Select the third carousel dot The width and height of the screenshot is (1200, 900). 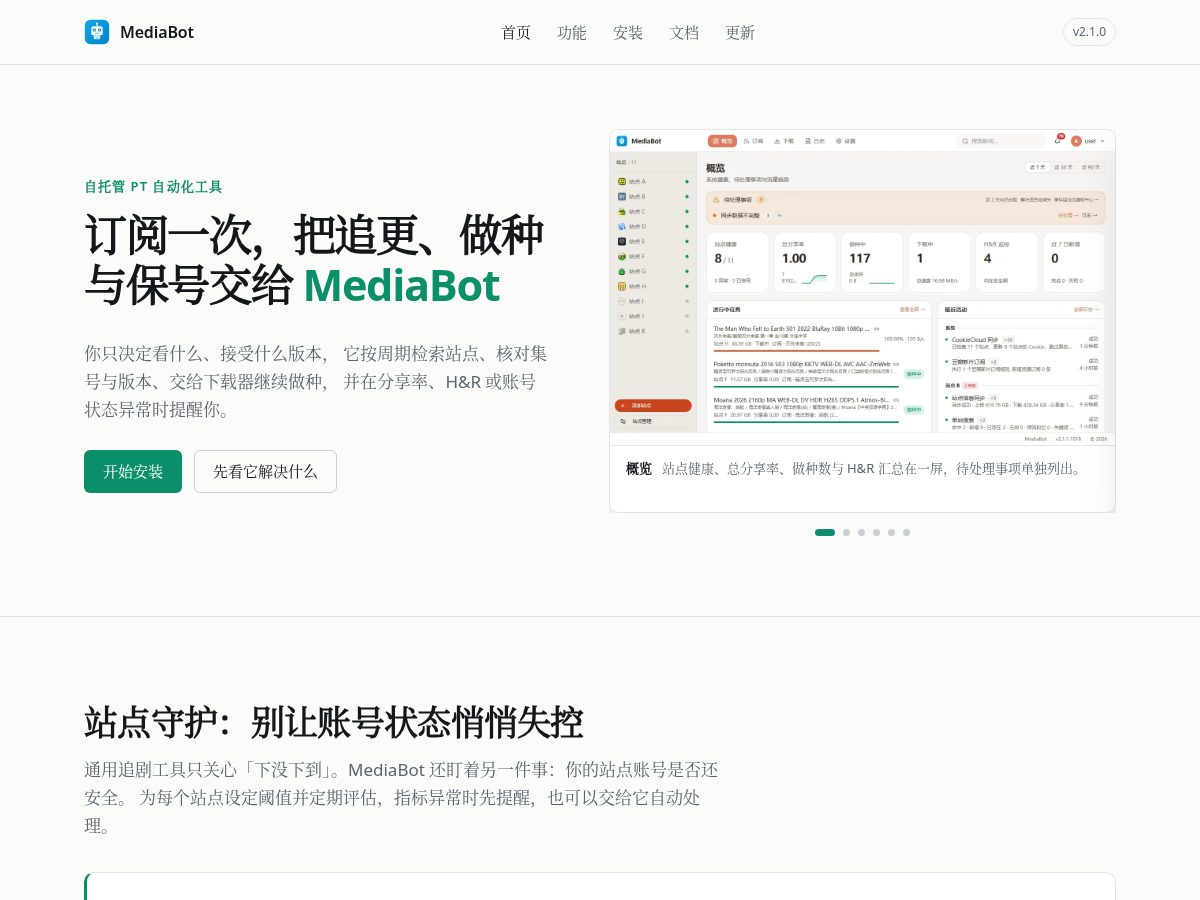pyautogui.click(x=861, y=532)
